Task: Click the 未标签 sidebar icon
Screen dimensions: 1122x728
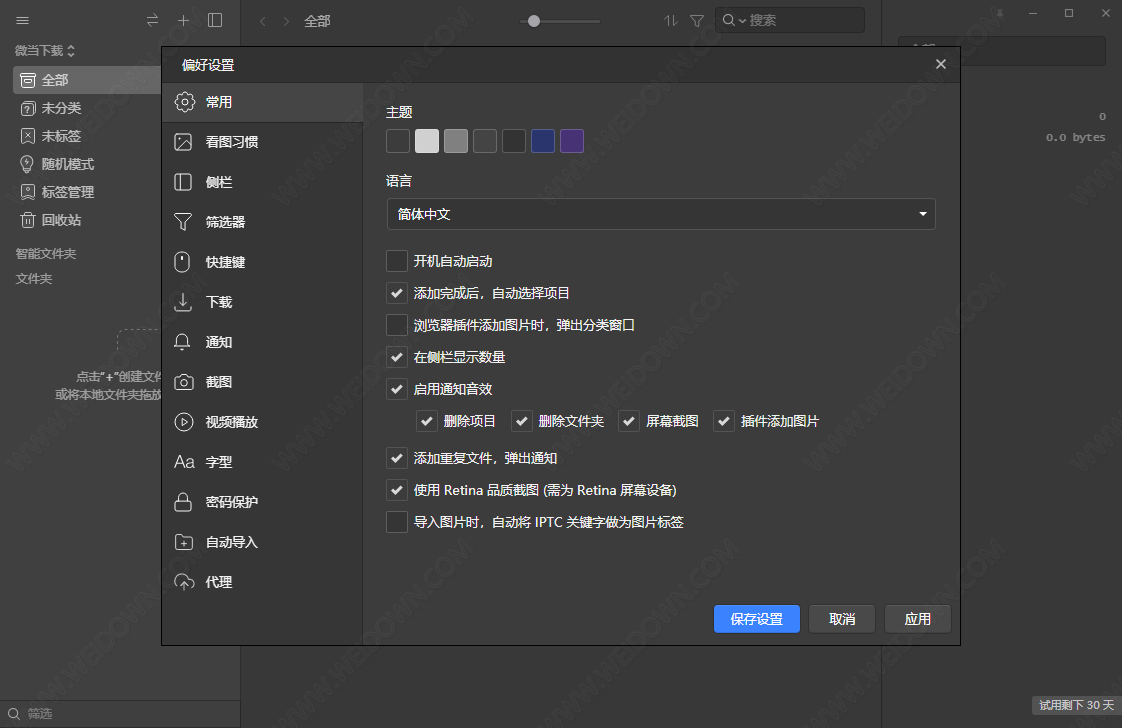Action: tap(27, 136)
